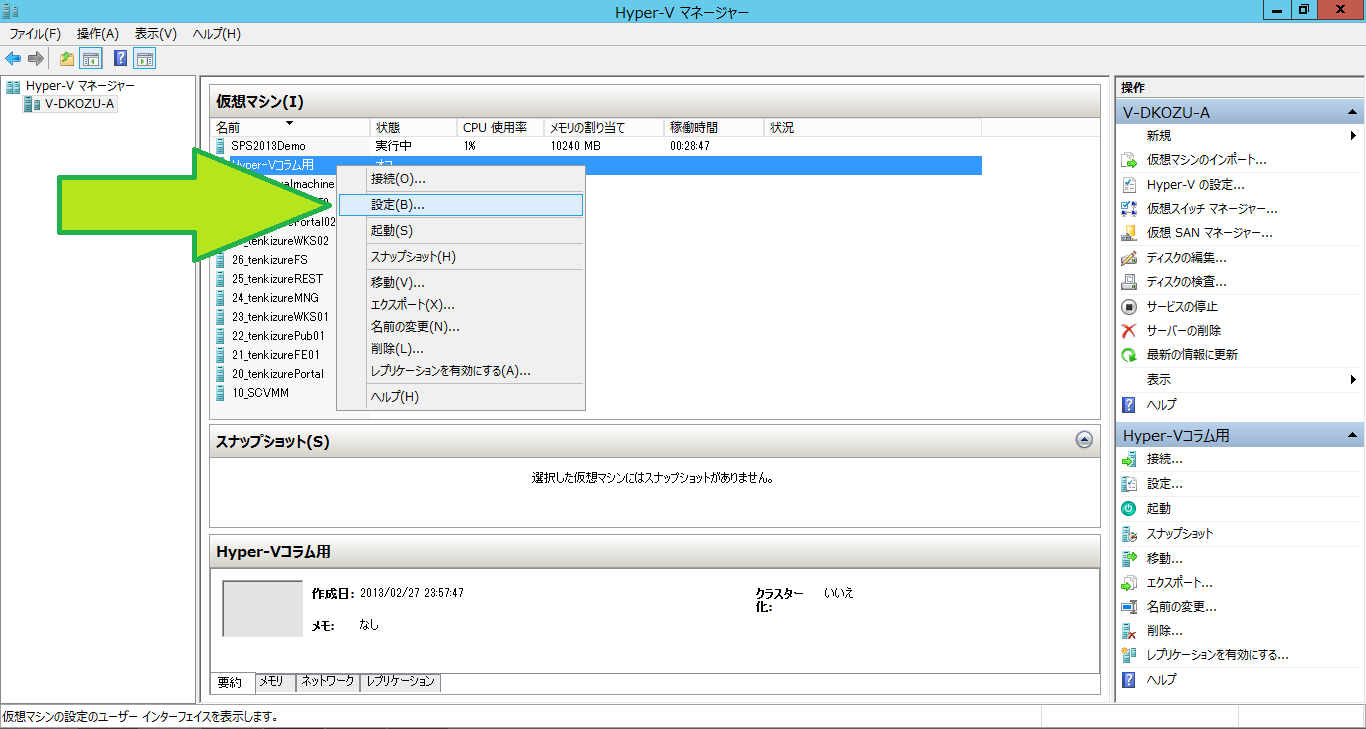Select the 24_tenkizureMNG virtual machine
The width and height of the screenshot is (1366, 729).
[x=275, y=298]
